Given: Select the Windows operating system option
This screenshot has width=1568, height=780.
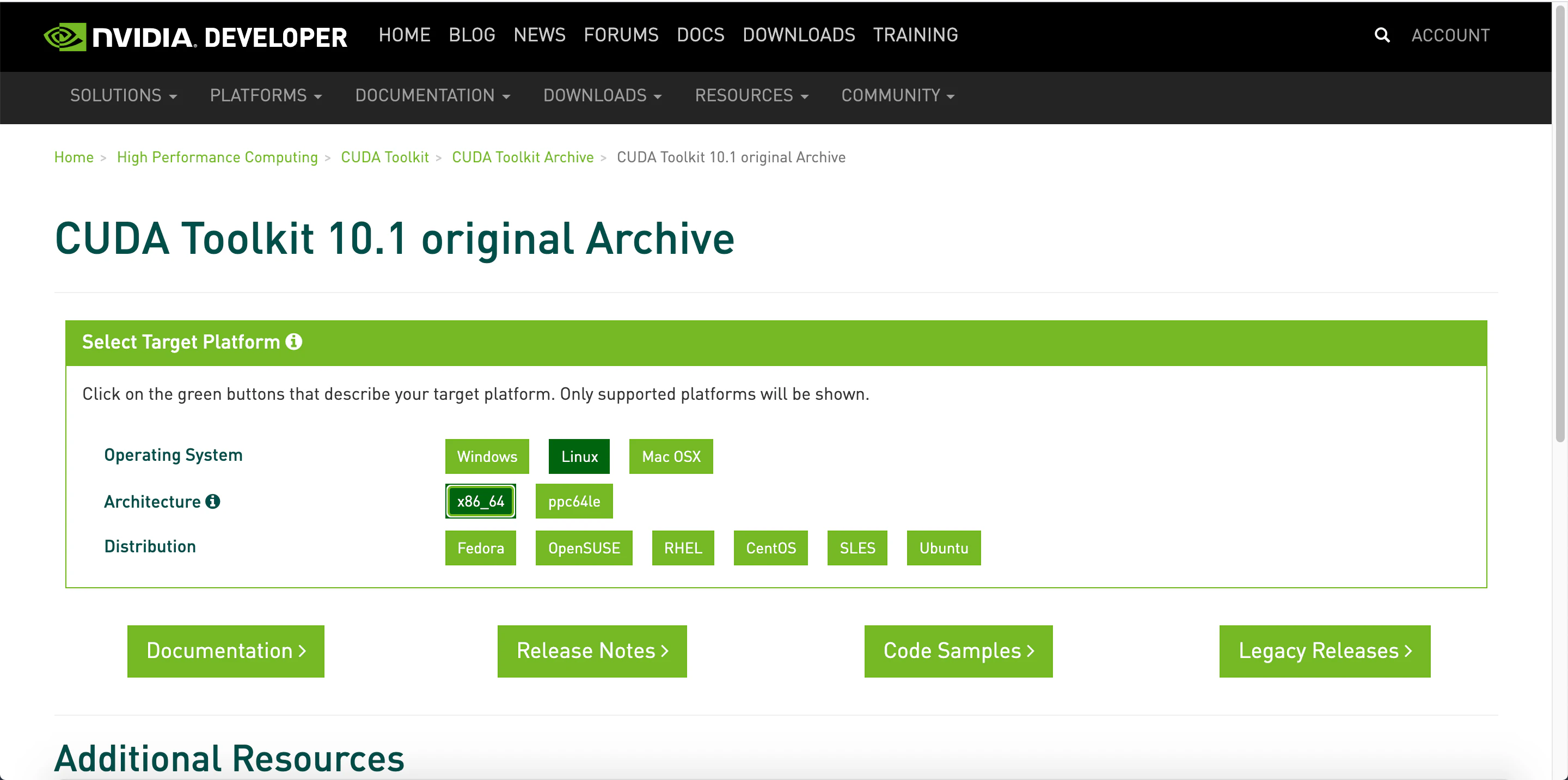Looking at the screenshot, I should coord(486,456).
